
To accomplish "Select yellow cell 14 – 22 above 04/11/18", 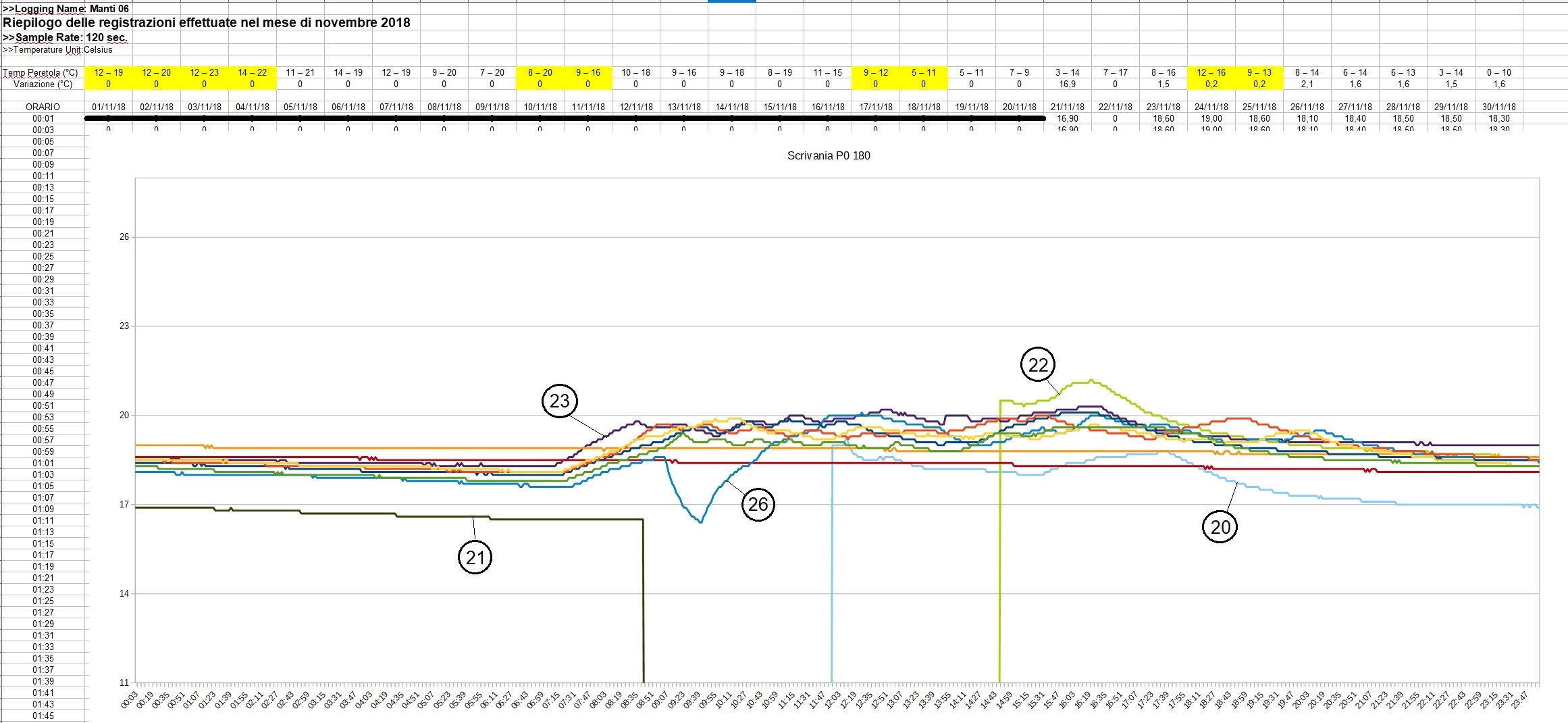I will 253,72.
